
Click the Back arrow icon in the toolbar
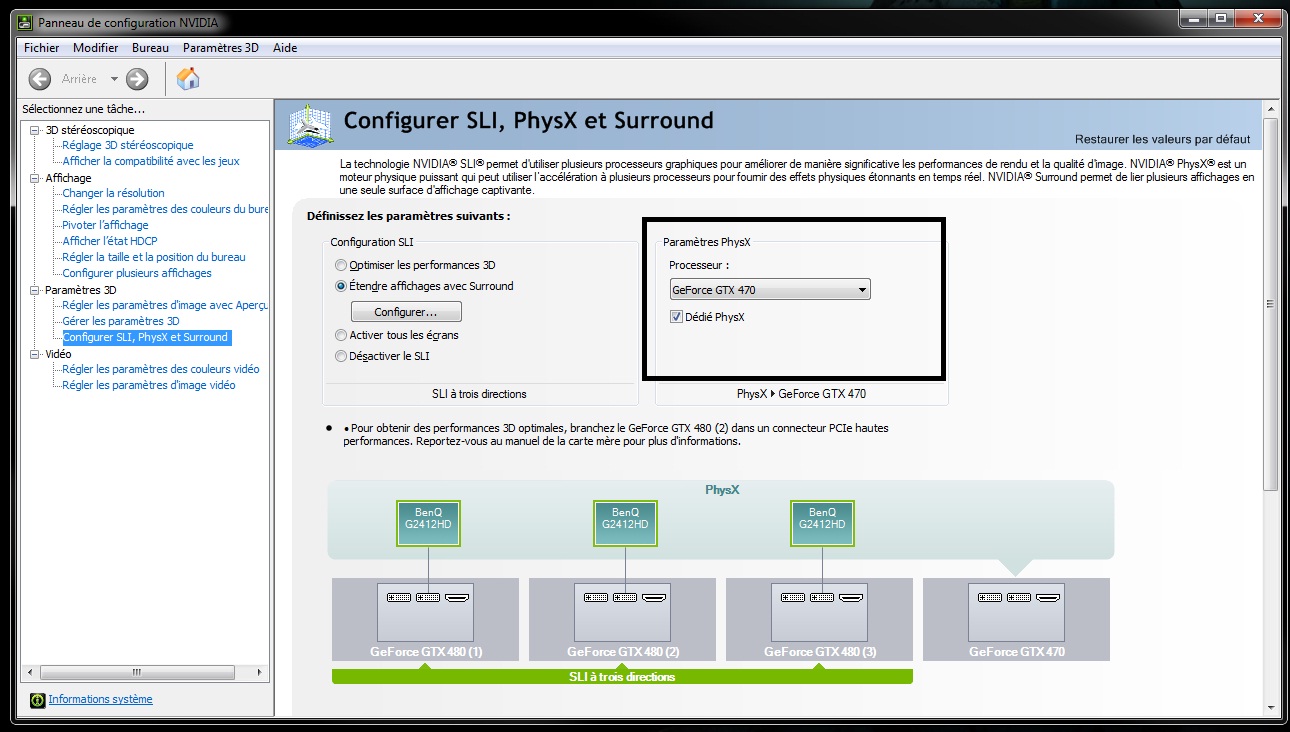tap(40, 79)
